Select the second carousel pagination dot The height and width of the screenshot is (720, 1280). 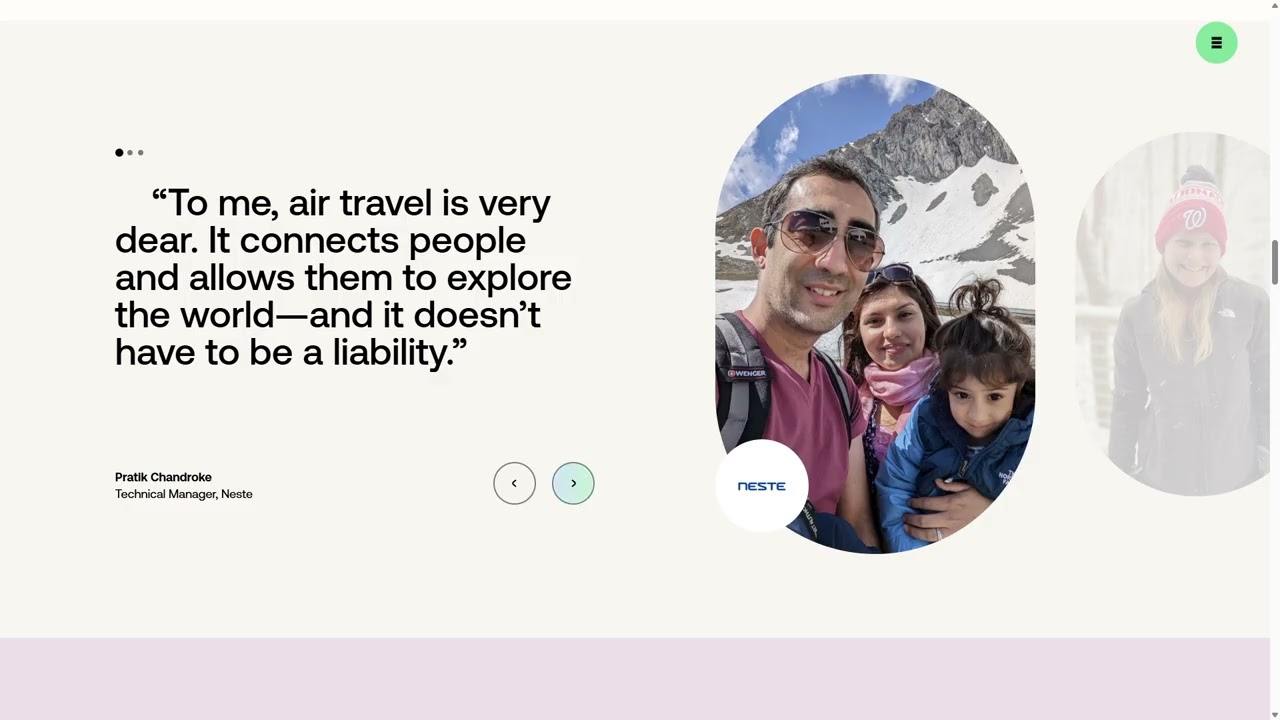130,153
